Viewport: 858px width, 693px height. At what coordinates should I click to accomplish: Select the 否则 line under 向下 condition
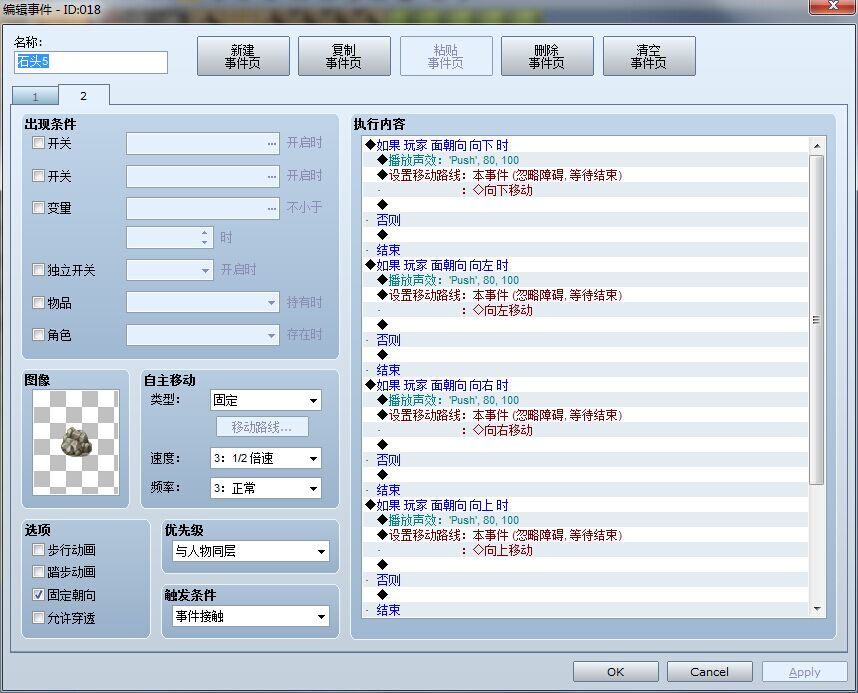click(586, 220)
